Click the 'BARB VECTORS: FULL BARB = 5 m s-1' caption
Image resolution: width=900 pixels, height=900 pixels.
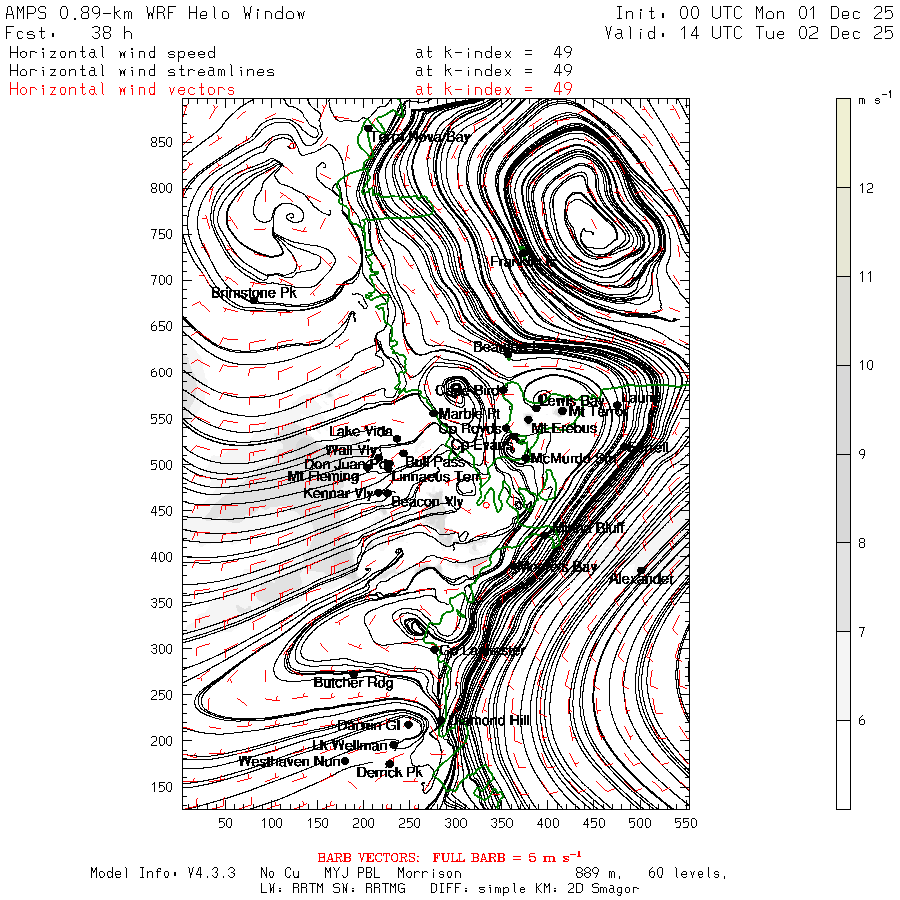449,858
